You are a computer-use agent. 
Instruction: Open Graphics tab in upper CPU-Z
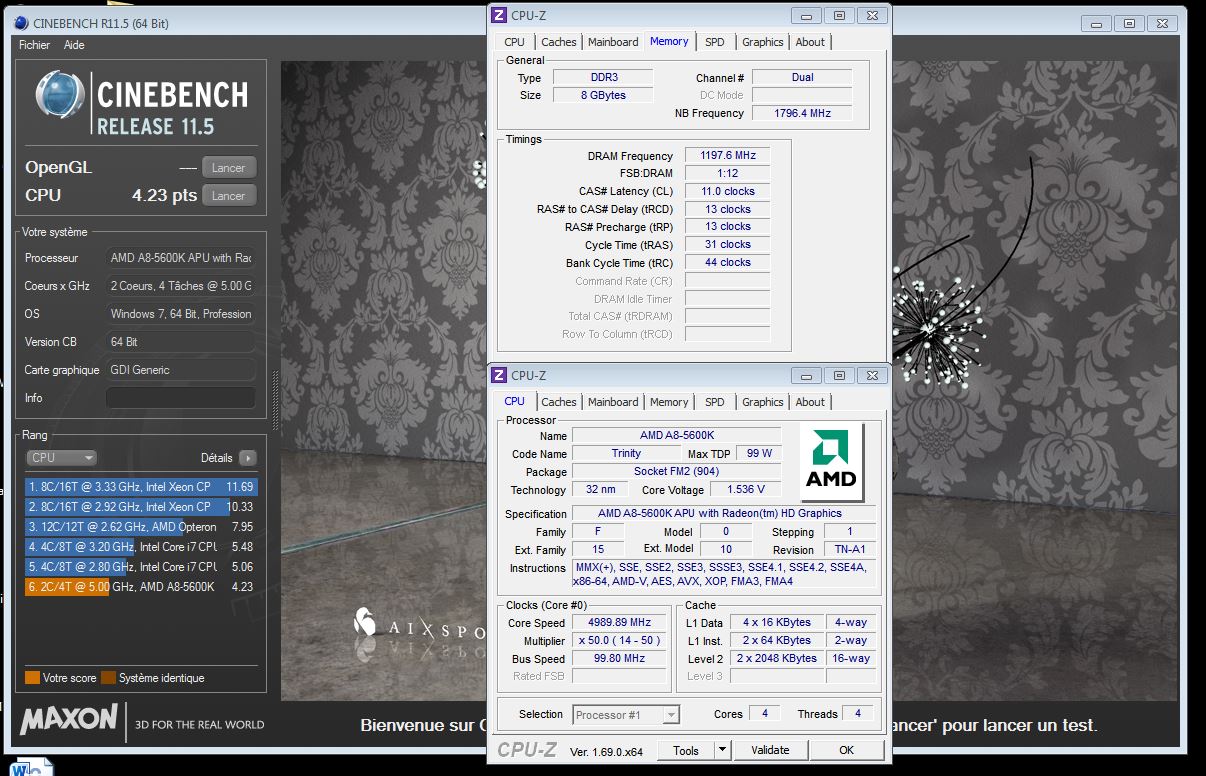[762, 42]
